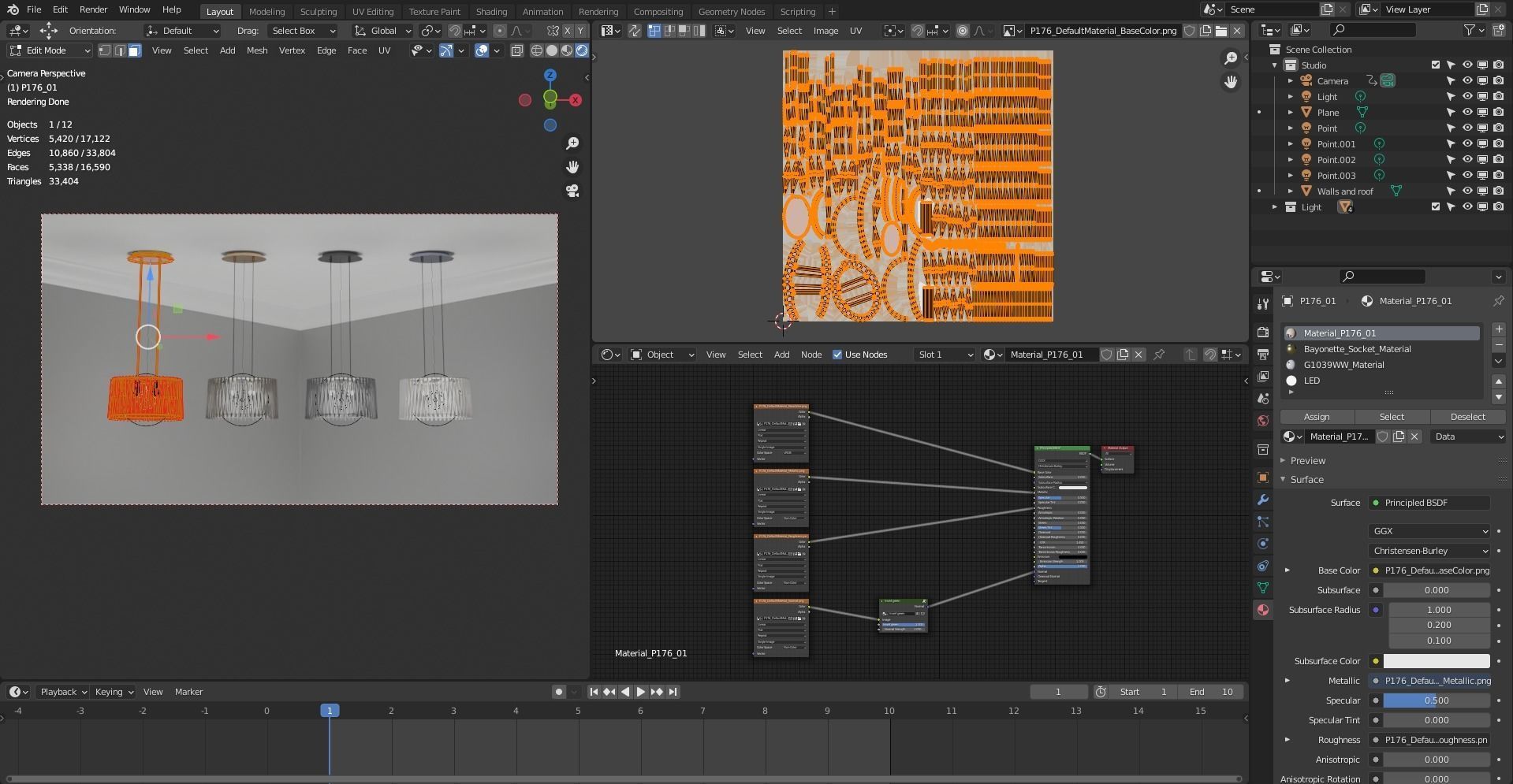Viewport: 1513px width, 784px height.
Task: Switch to the Shading workspace tab
Action: tap(491, 12)
